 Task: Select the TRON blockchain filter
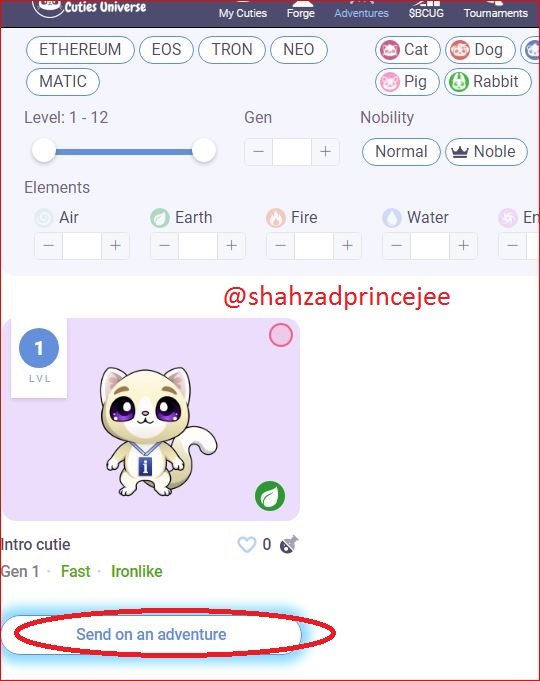(x=232, y=50)
